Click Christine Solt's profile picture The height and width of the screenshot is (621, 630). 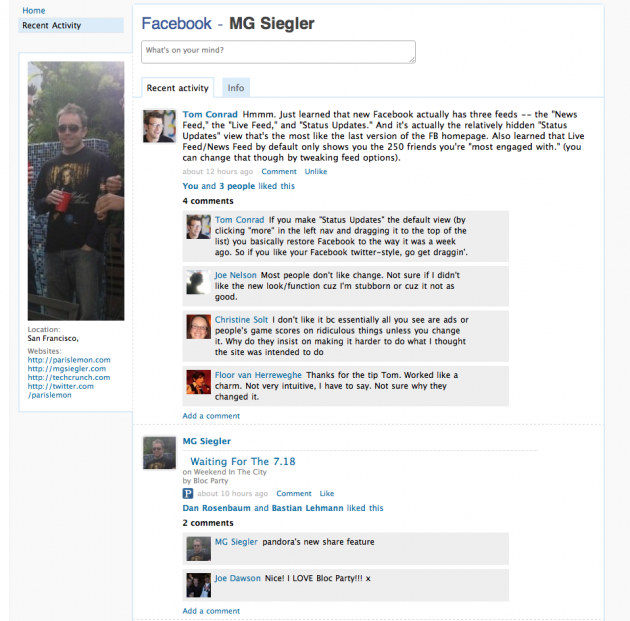[198, 327]
